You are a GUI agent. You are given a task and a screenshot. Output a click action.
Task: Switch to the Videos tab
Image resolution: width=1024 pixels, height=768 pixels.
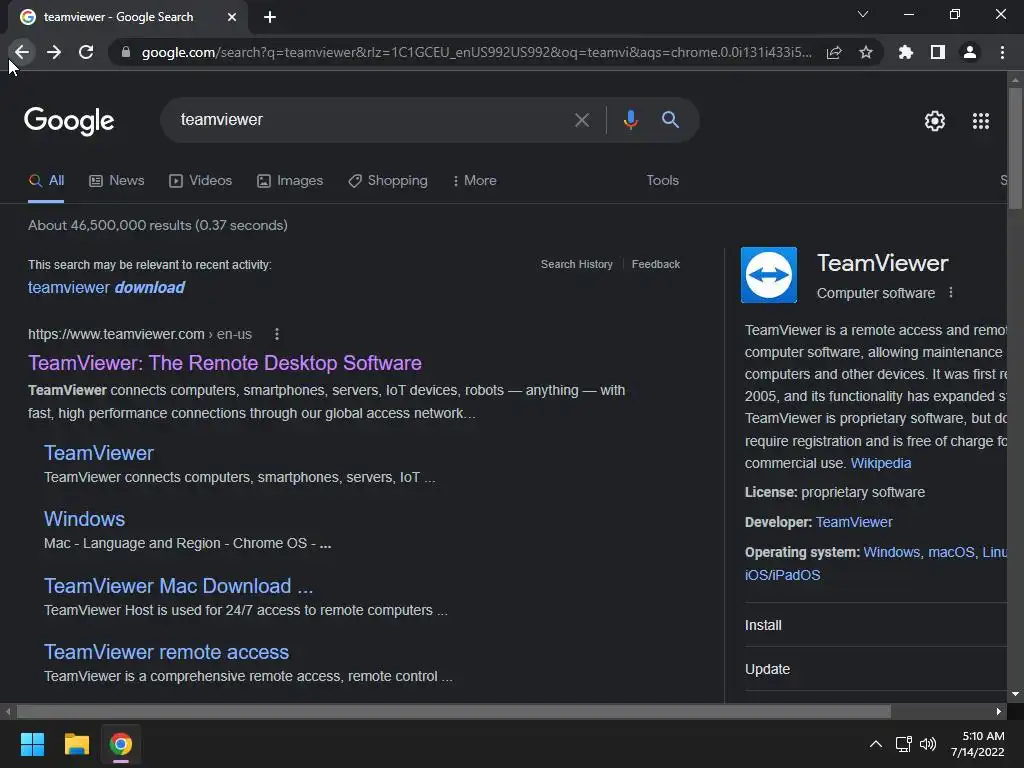point(200,181)
